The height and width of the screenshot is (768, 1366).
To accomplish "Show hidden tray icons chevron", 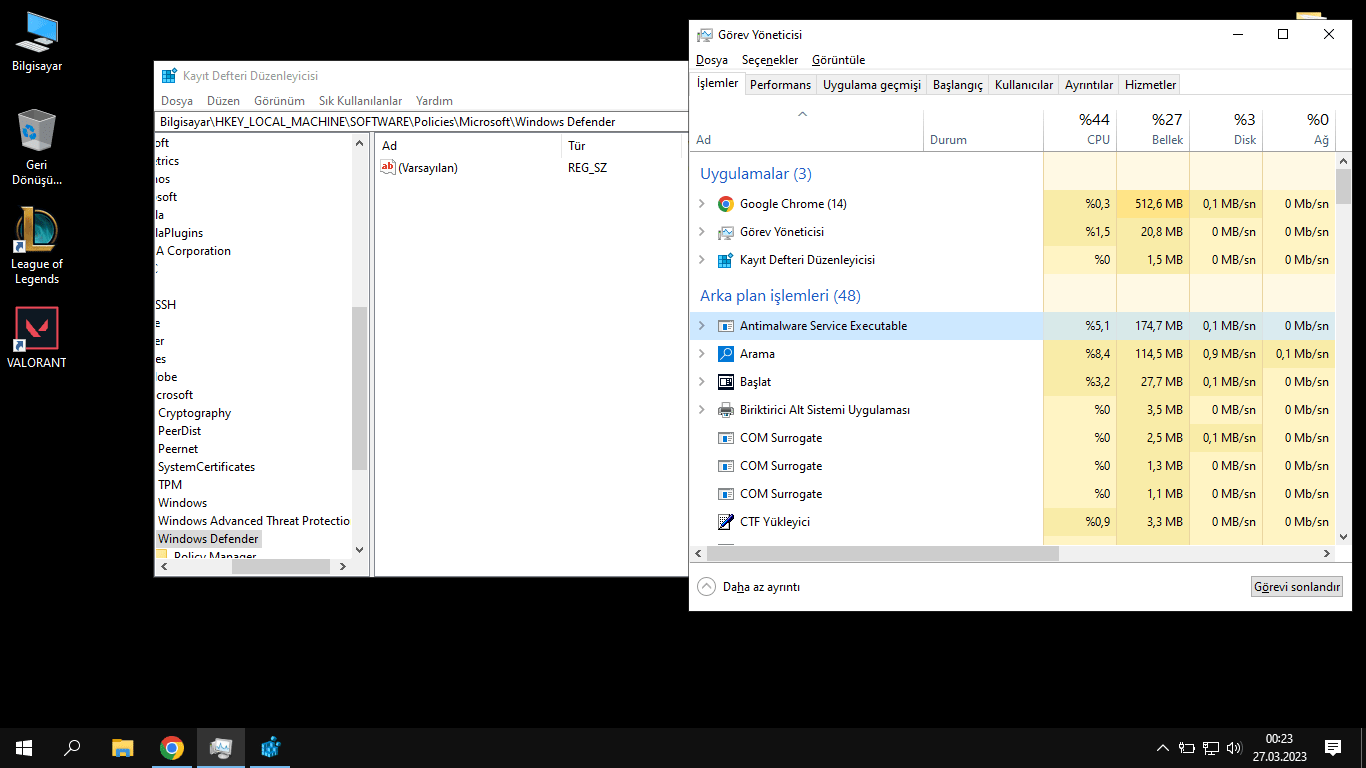I will [1162, 748].
